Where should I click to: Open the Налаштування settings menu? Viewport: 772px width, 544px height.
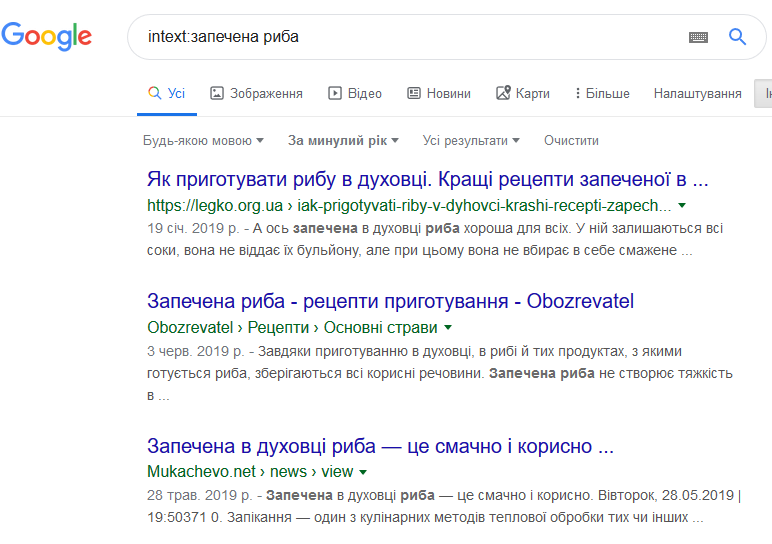pos(697,94)
